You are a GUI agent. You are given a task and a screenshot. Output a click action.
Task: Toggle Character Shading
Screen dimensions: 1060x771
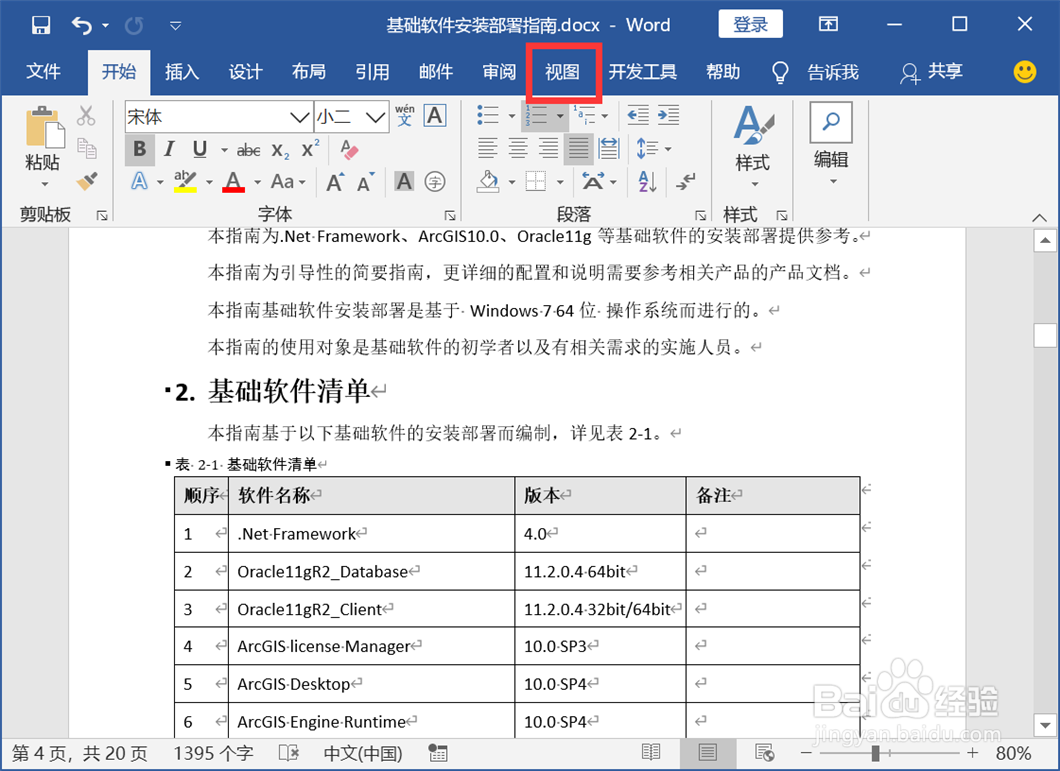coord(404,181)
